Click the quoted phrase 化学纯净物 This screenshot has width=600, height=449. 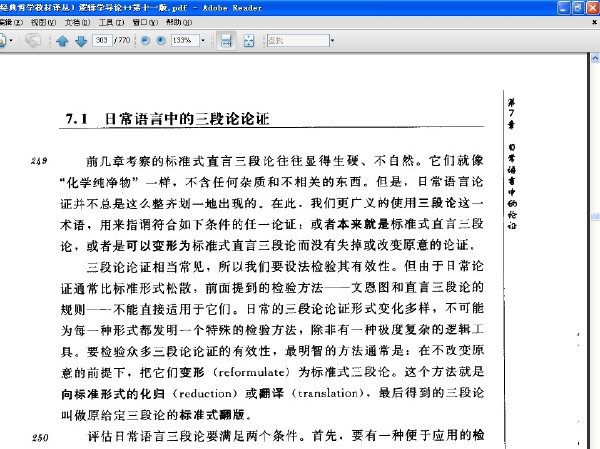pyautogui.click(x=98, y=183)
